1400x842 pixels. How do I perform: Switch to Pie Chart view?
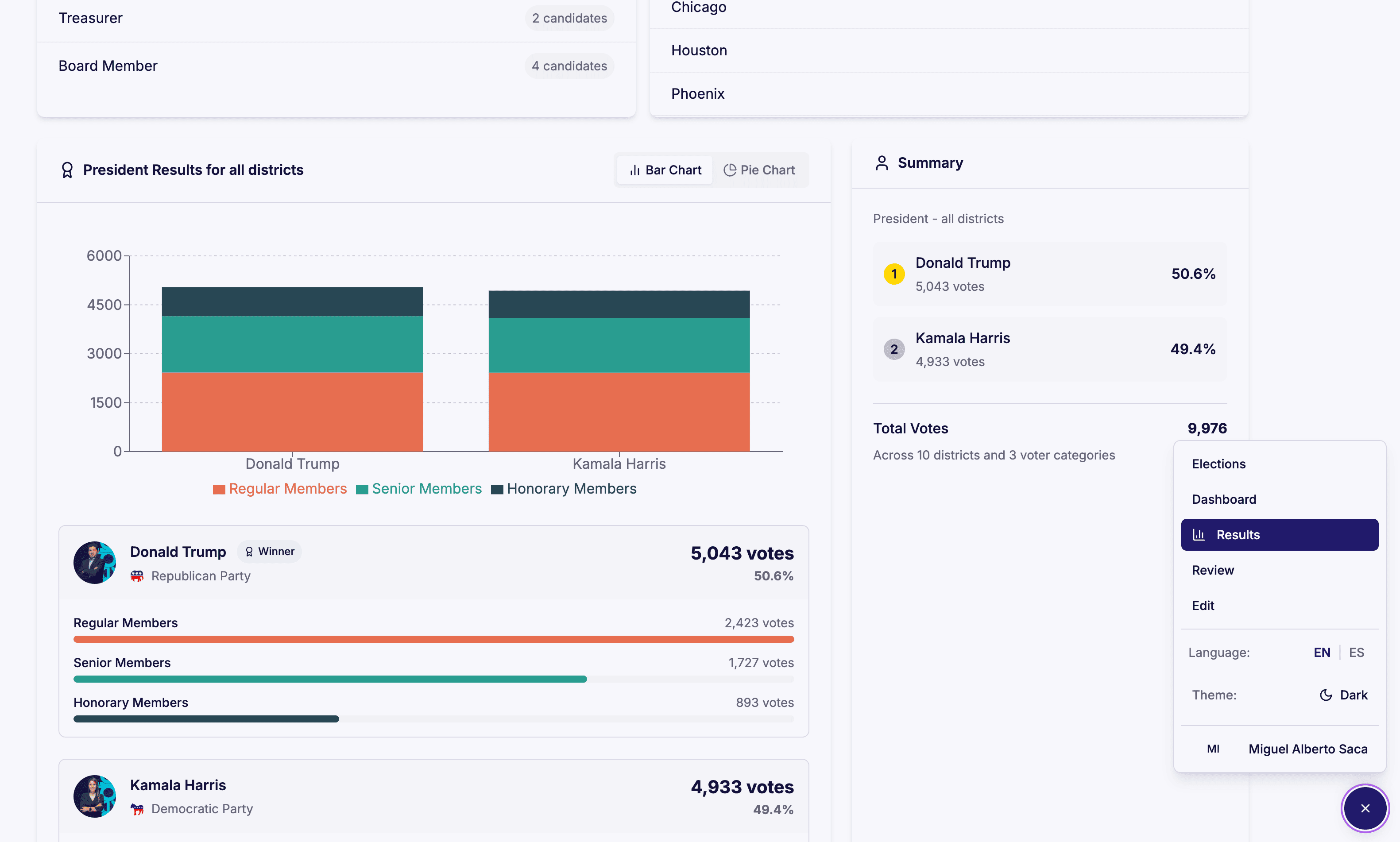pyautogui.click(x=759, y=170)
